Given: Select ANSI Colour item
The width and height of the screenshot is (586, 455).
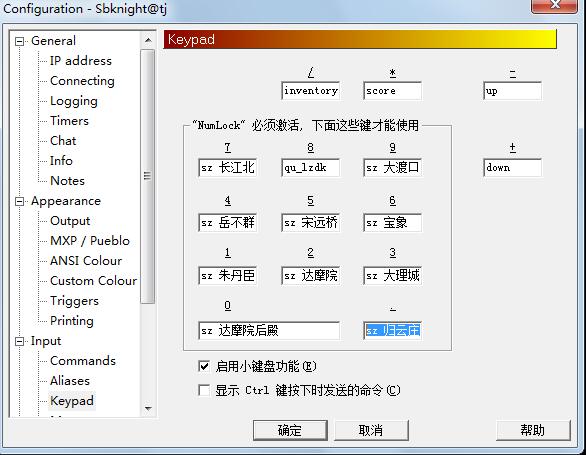Looking at the screenshot, I should click(86, 261).
